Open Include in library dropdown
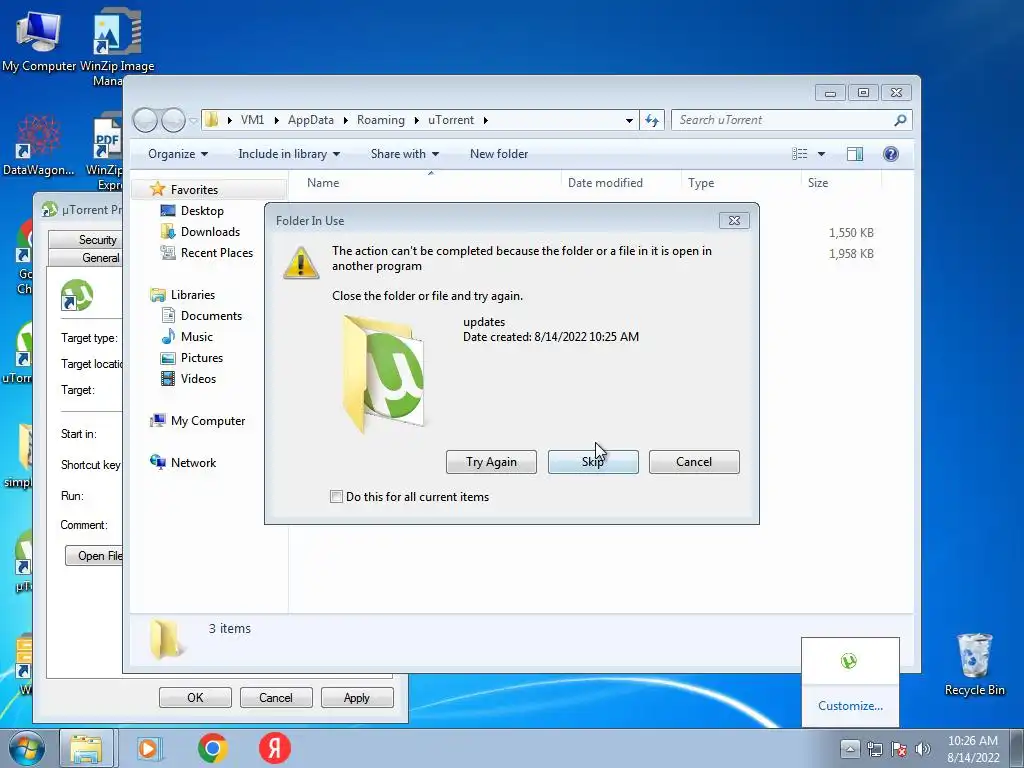The width and height of the screenshot is (1024, 768). [289, 154]
